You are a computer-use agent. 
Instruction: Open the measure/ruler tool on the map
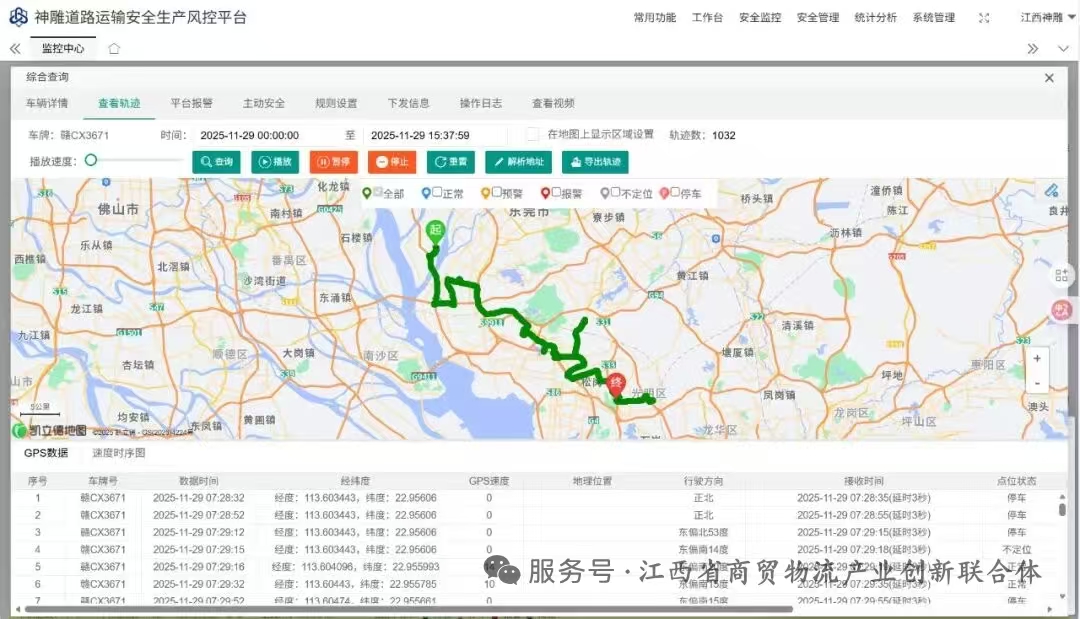(1052, 189)
